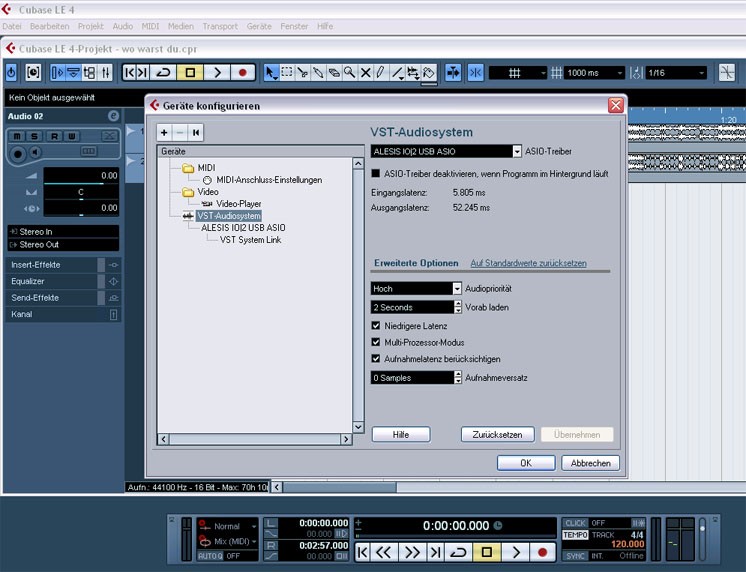
Task: Toggle Snap on/off in project toolbar
Action: coord(475,73)
